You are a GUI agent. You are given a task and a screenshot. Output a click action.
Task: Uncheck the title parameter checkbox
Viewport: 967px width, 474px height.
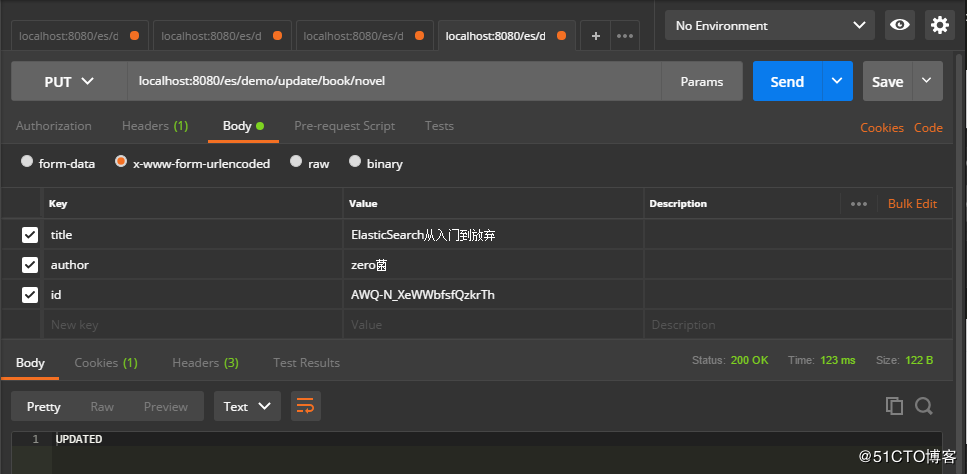tap(30, 235)
